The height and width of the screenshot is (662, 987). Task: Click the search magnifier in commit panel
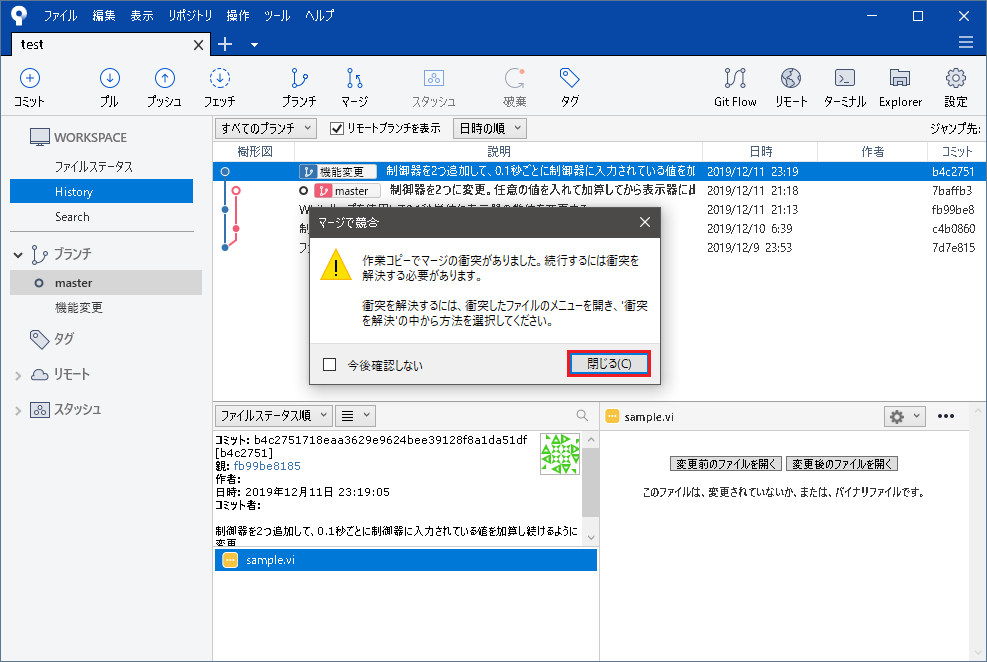point(582,415)
